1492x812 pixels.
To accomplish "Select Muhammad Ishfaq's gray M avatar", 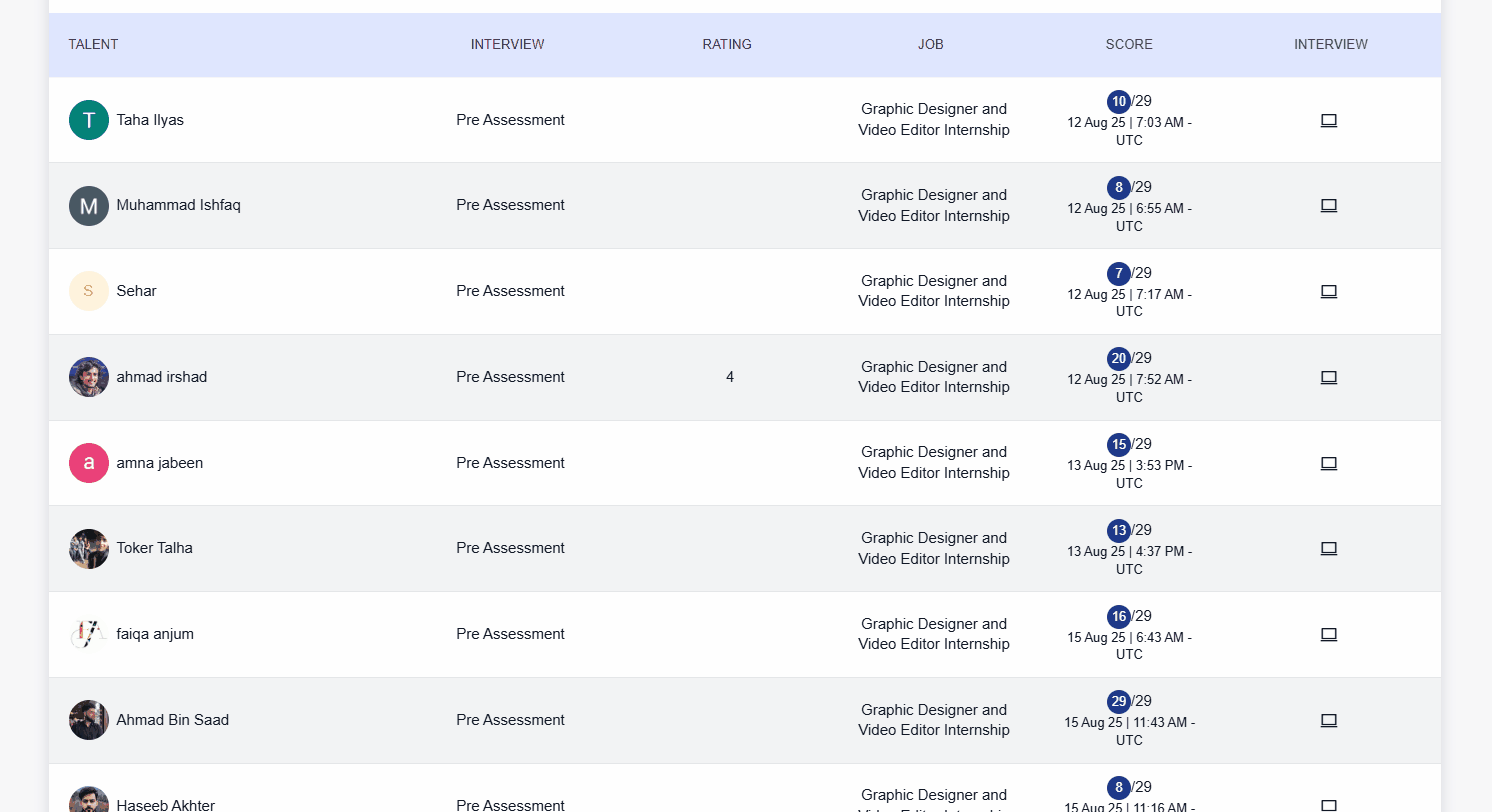I will coord(89,206).
